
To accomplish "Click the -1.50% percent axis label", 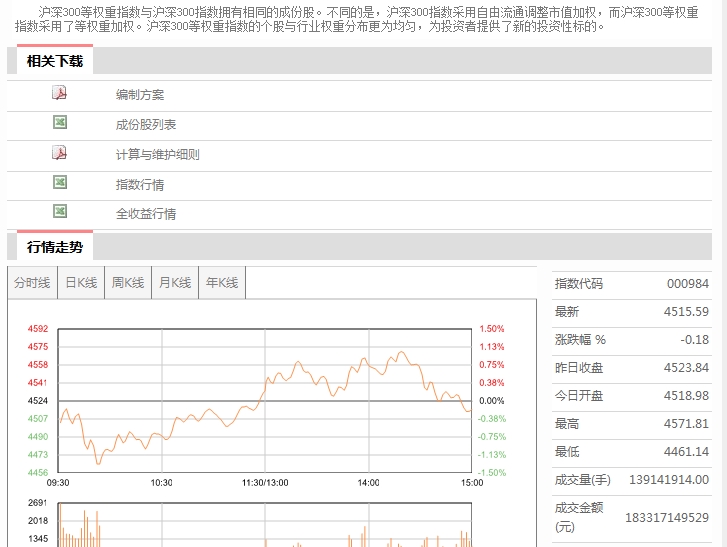I will click(x=492, y=472).
